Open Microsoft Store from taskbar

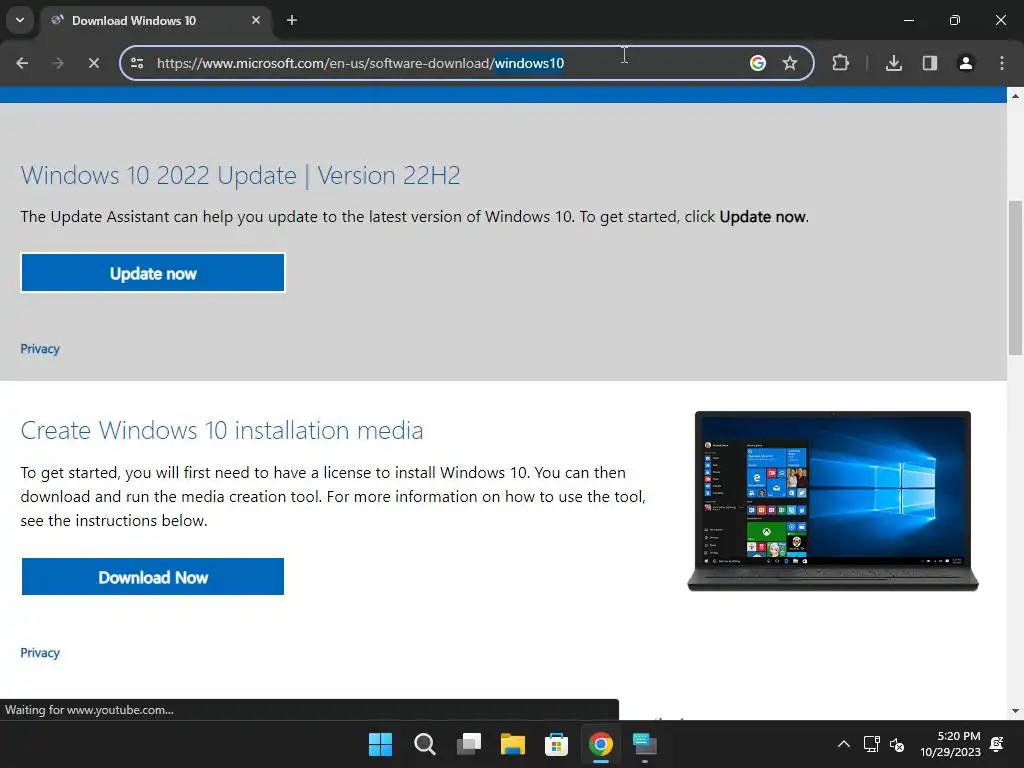[x=556, y=744]
